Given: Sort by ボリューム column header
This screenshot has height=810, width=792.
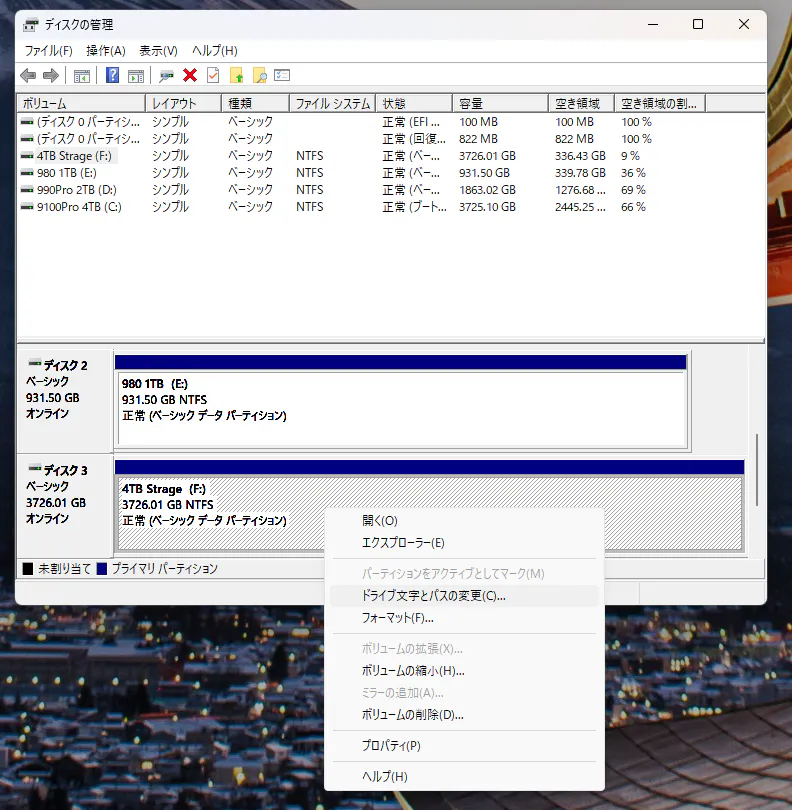Looking at the screenshot, I should [x=81, y=103].
